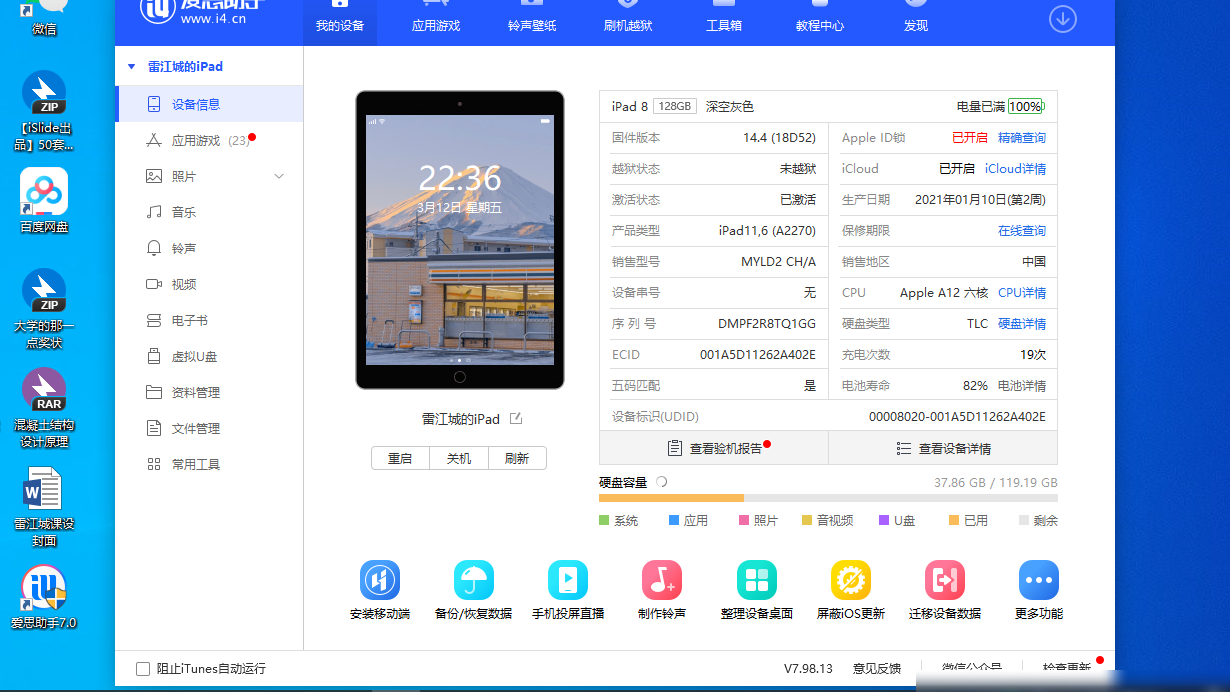The width and height of the screenshot is (1230, 692).
Task: Click the iPad lock screen preview
Action: 460,240
